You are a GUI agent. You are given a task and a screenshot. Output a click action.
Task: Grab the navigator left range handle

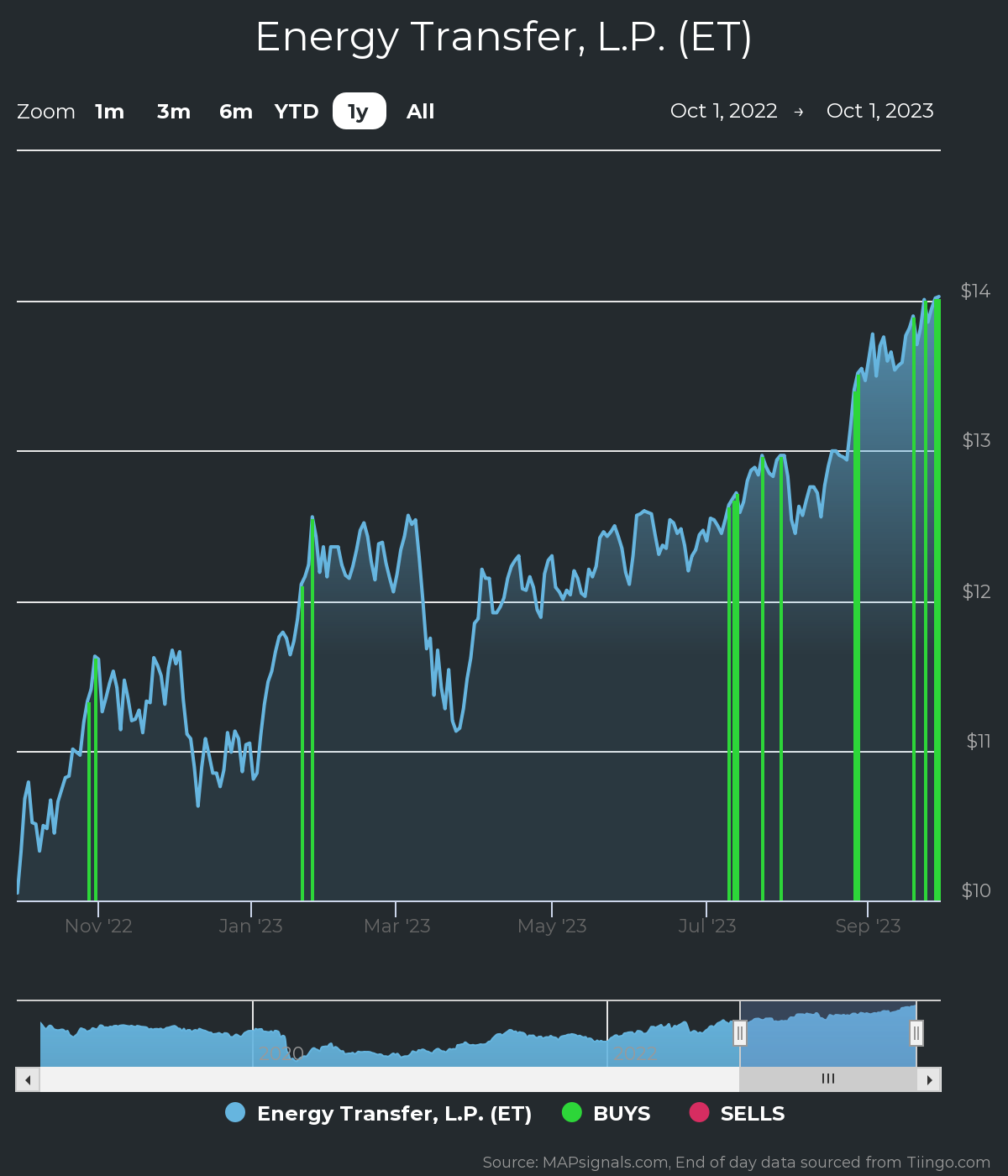click(x=740, y=1033)
